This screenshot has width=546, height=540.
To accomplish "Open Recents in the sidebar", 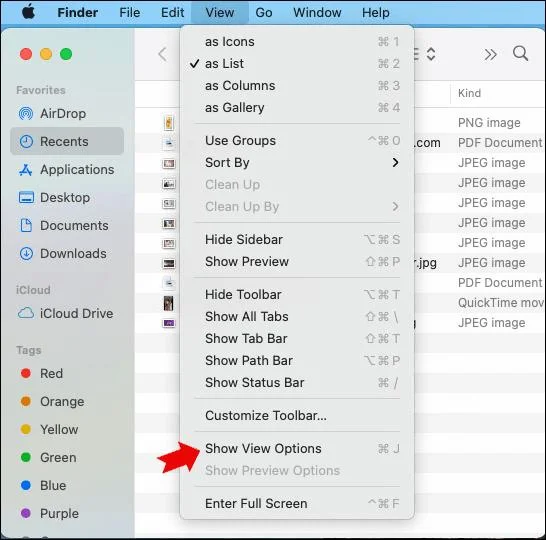I will 67,141.
